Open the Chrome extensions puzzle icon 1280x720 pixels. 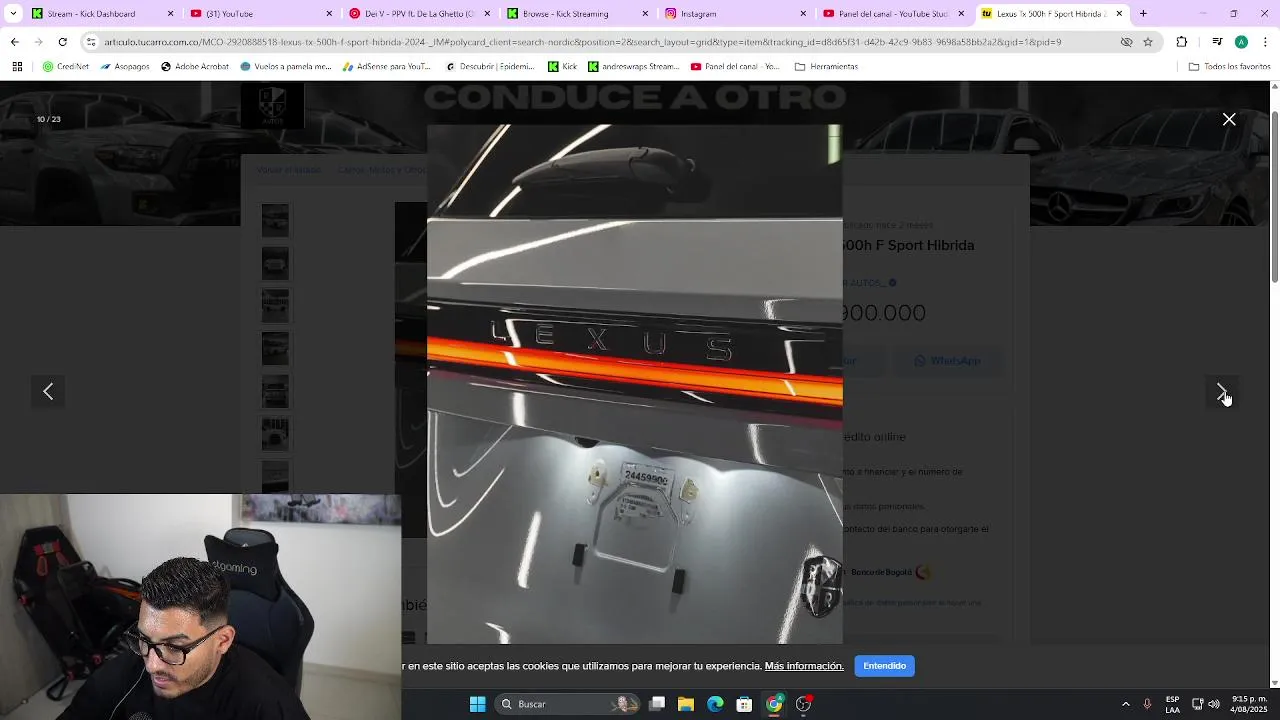click(x=1182, y=42)
